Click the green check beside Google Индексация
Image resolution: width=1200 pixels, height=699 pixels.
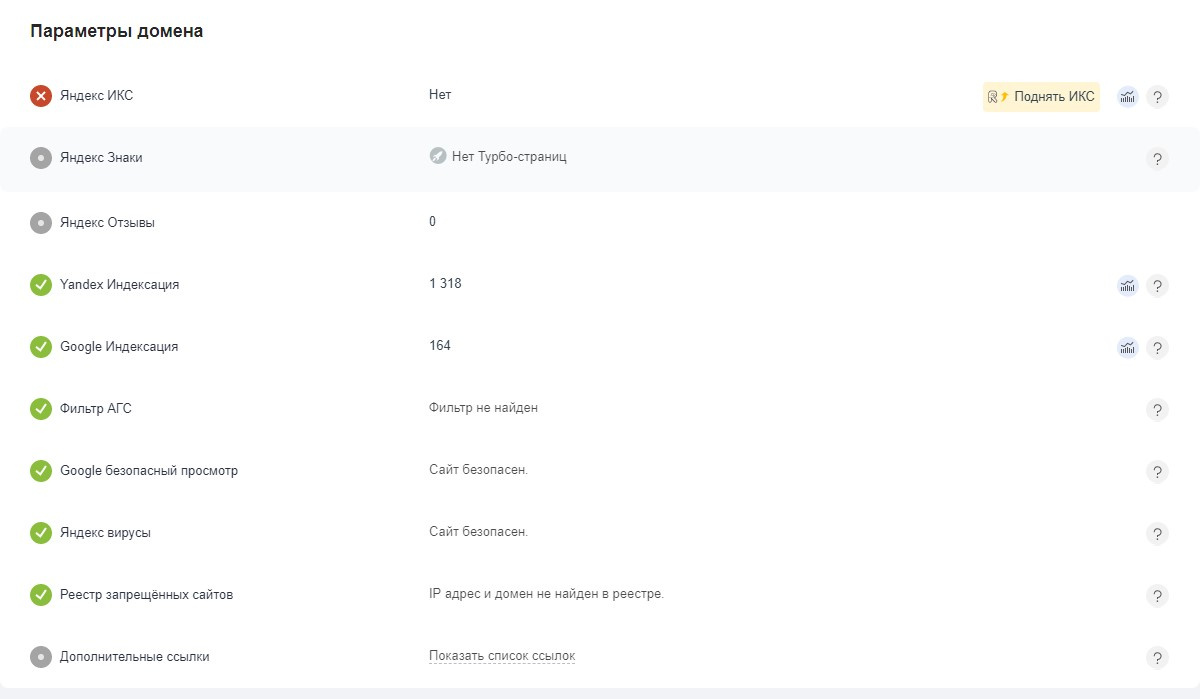tap(41, 347)
